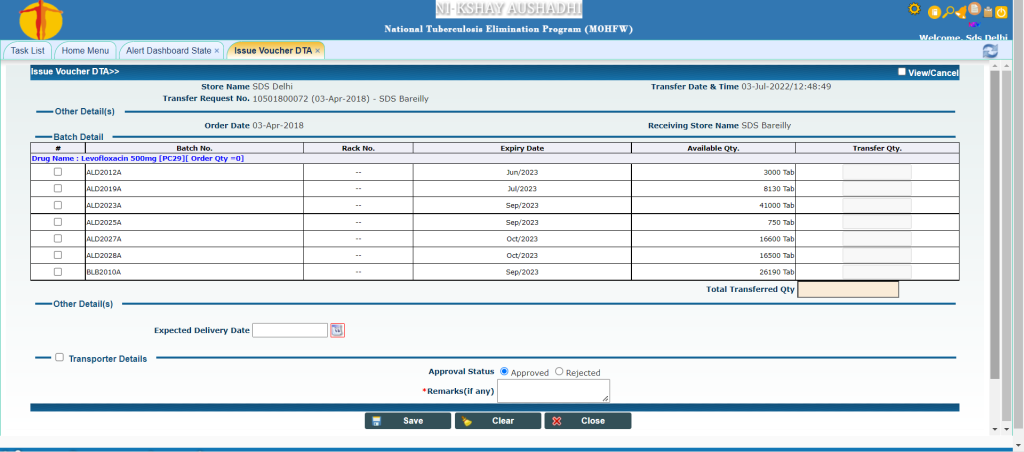This screenshot has height=452, width=1024.
Task: Click the yellow power logout icon
Action: pos(1001,12)
